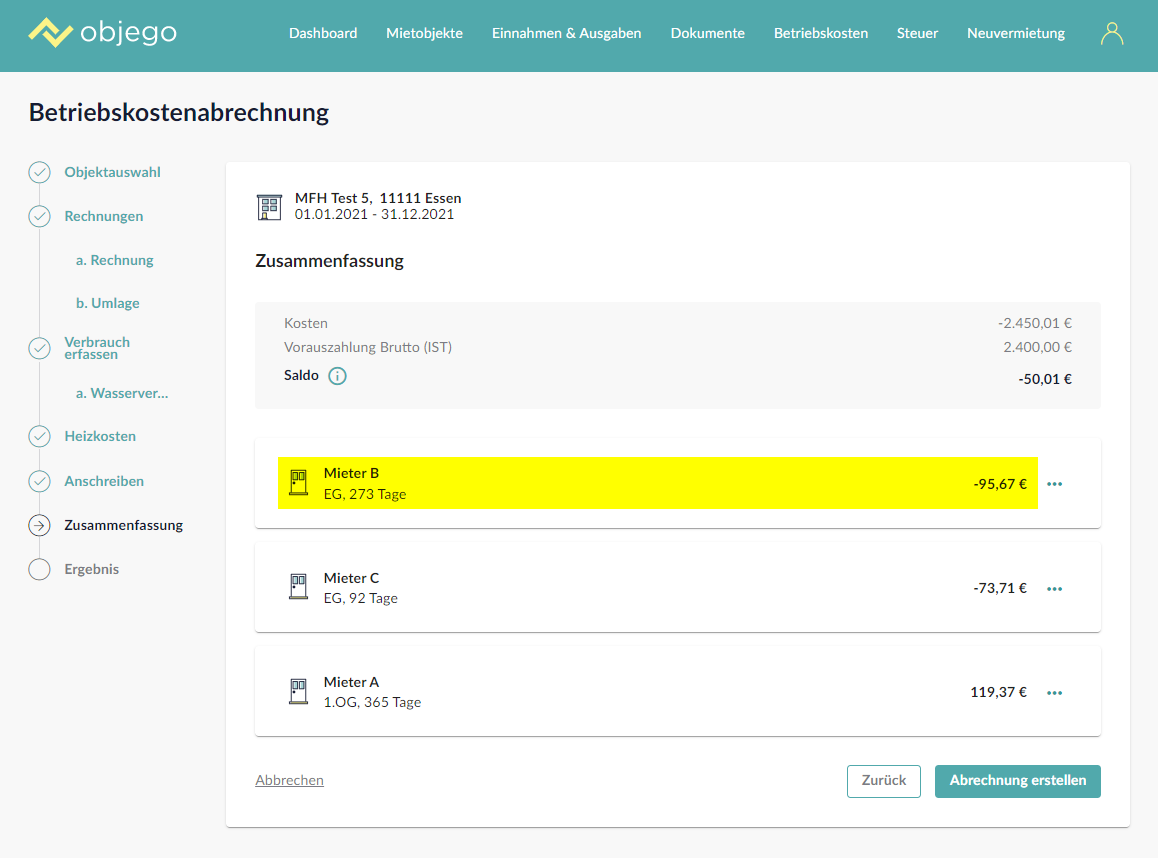Select the a. Rechnung sub-step

[114, 260]
